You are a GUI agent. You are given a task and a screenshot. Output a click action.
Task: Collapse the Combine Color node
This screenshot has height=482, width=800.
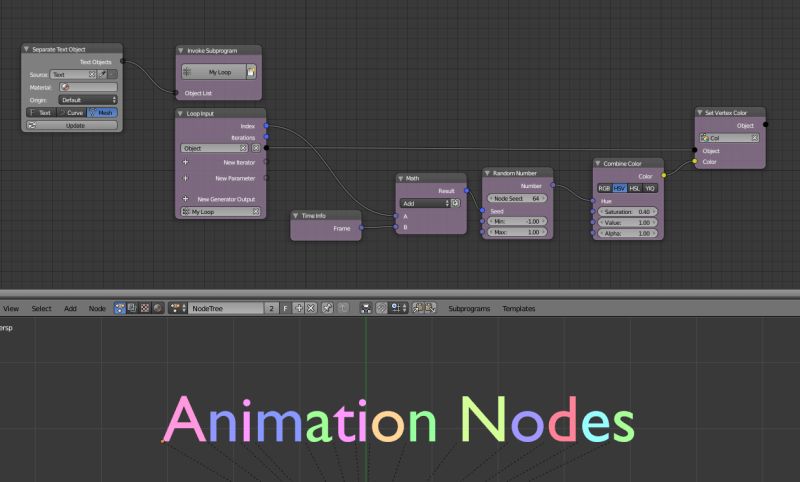coord(597,163)
